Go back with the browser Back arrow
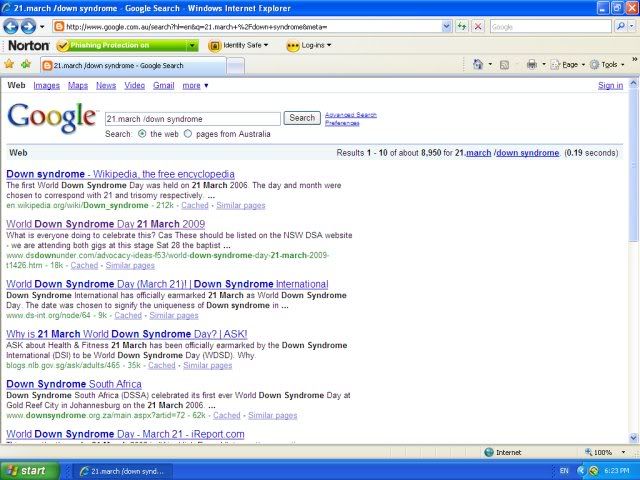Screen dimensions: 640x480 (11, 27)
